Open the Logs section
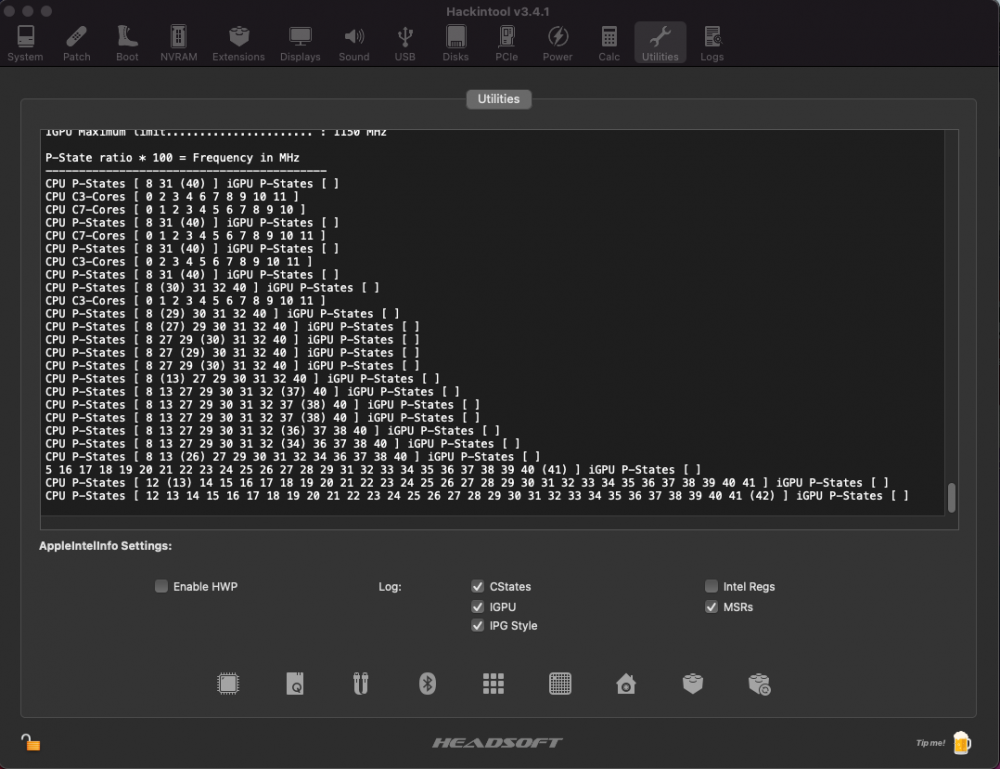The width and height of the screenshot is (1000, 769). pos(712,43)
